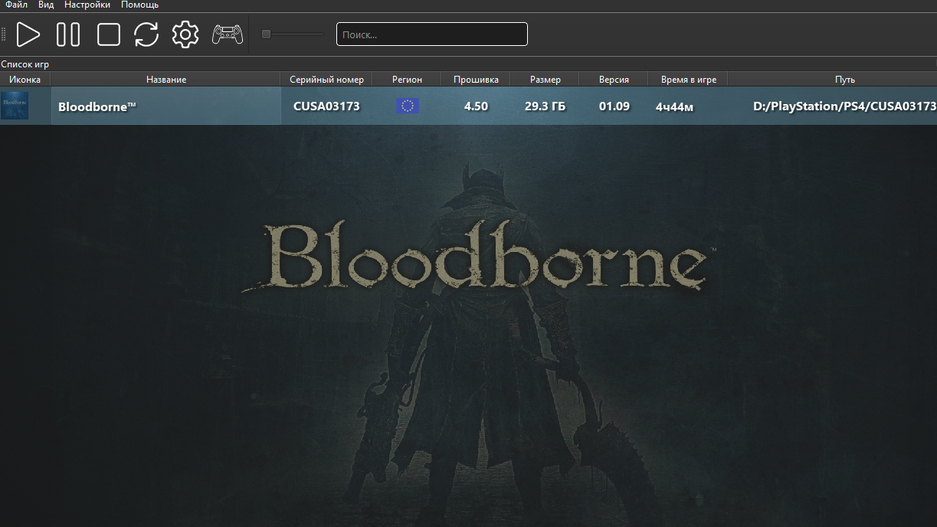Open the Вид menu

pyautogui.click(x=46, y=5)
